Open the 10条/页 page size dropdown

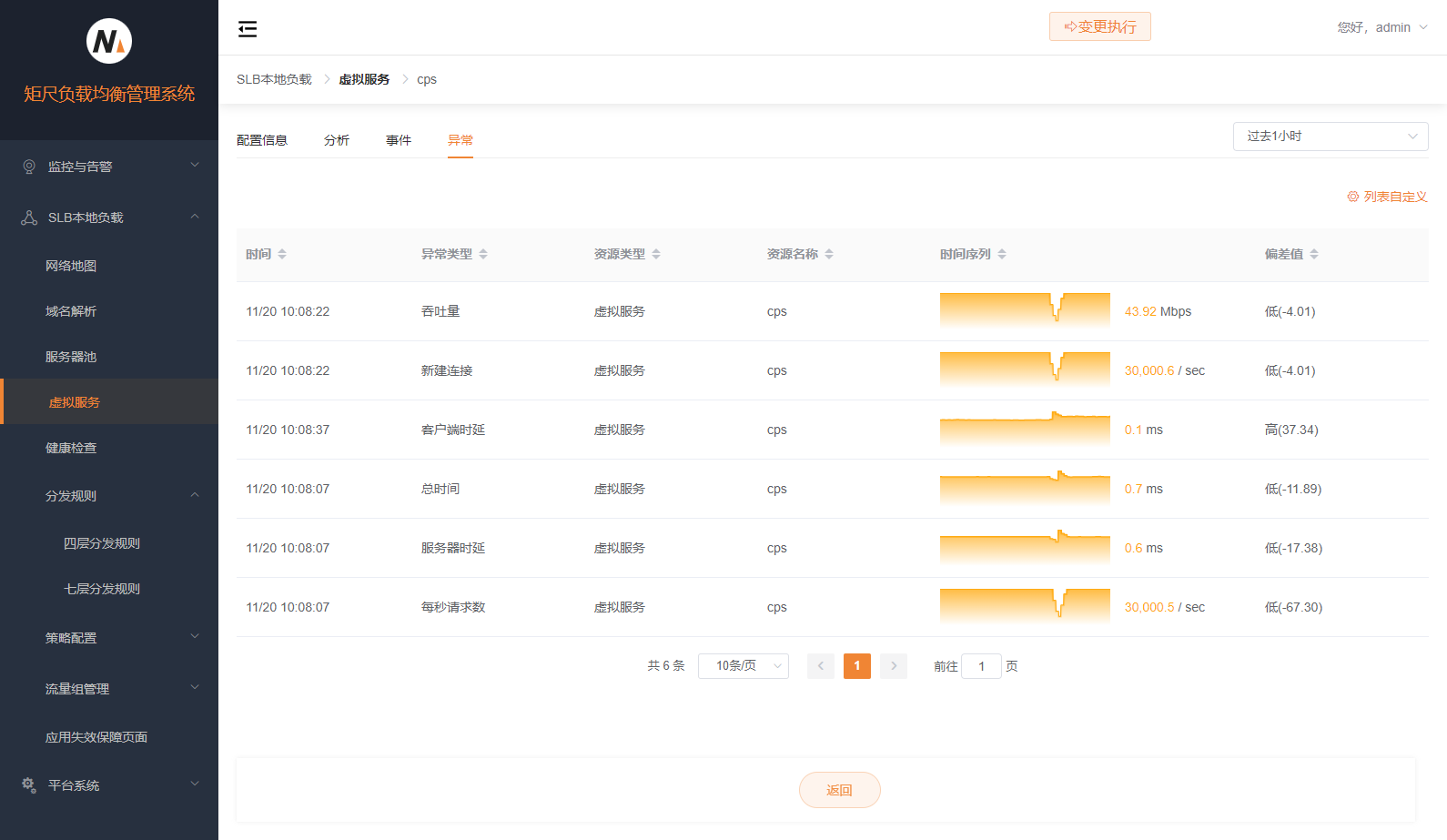[743, 666]
